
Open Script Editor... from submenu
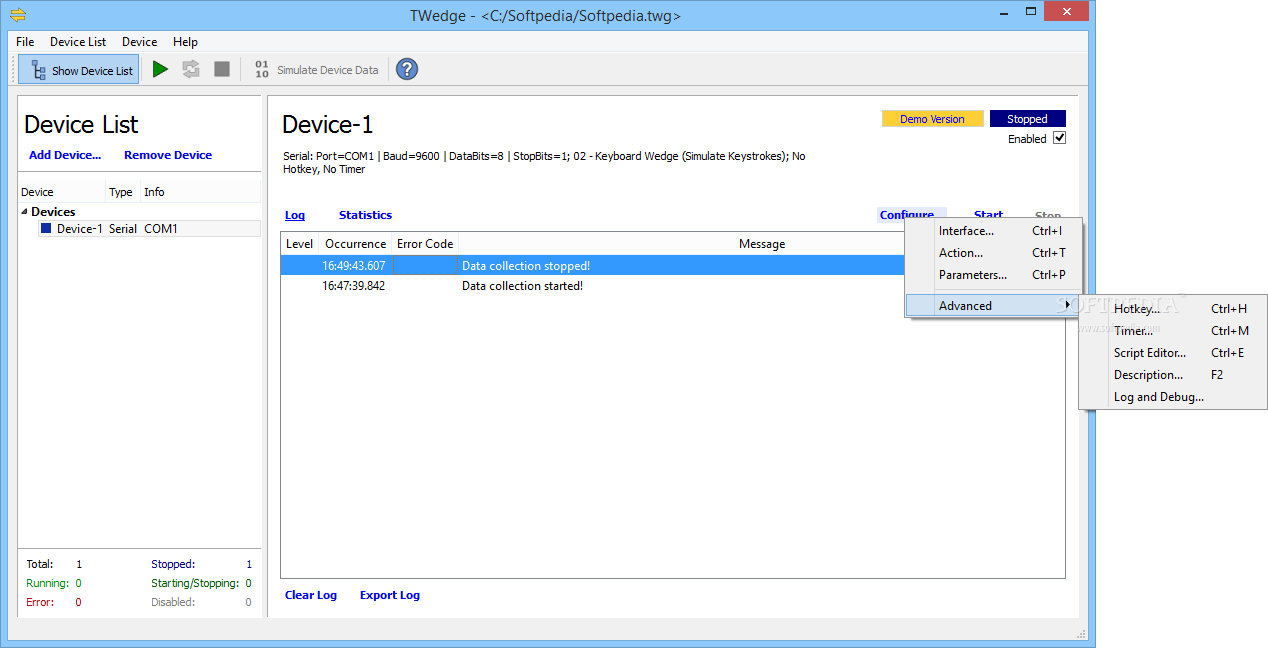click(1172, 353)
